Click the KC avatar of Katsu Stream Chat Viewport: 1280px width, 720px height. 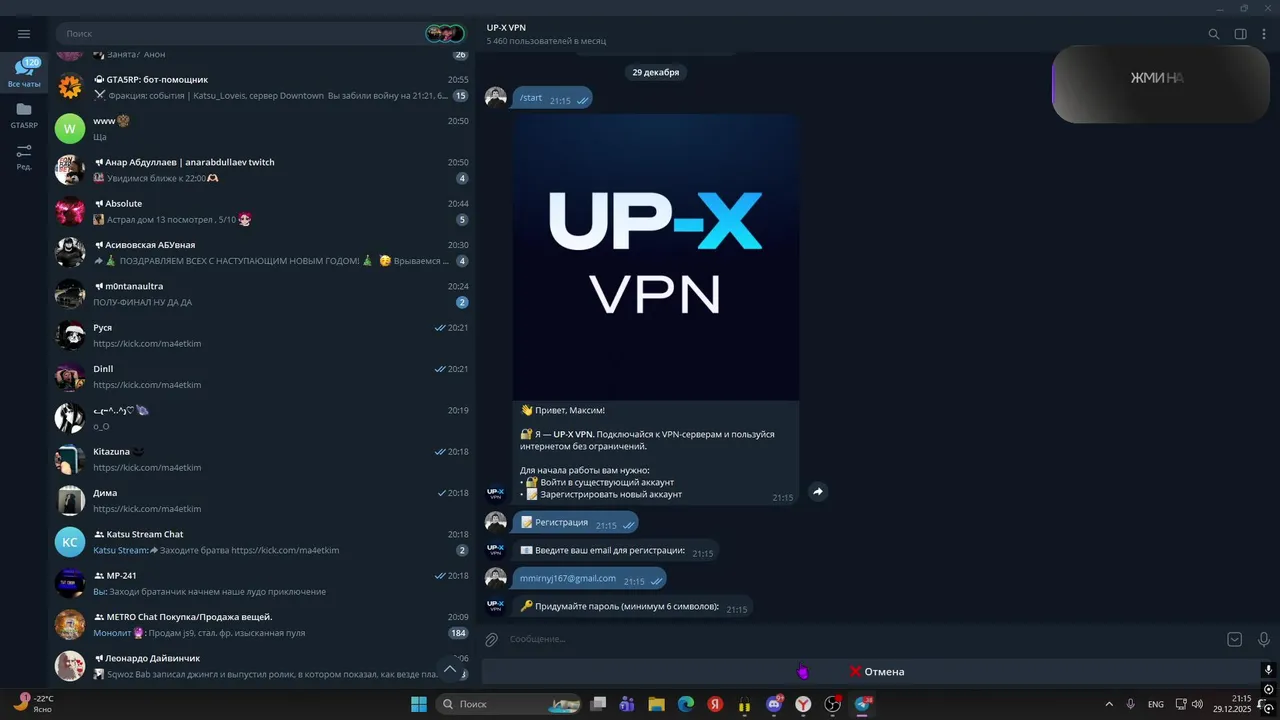tap(70, 542)
